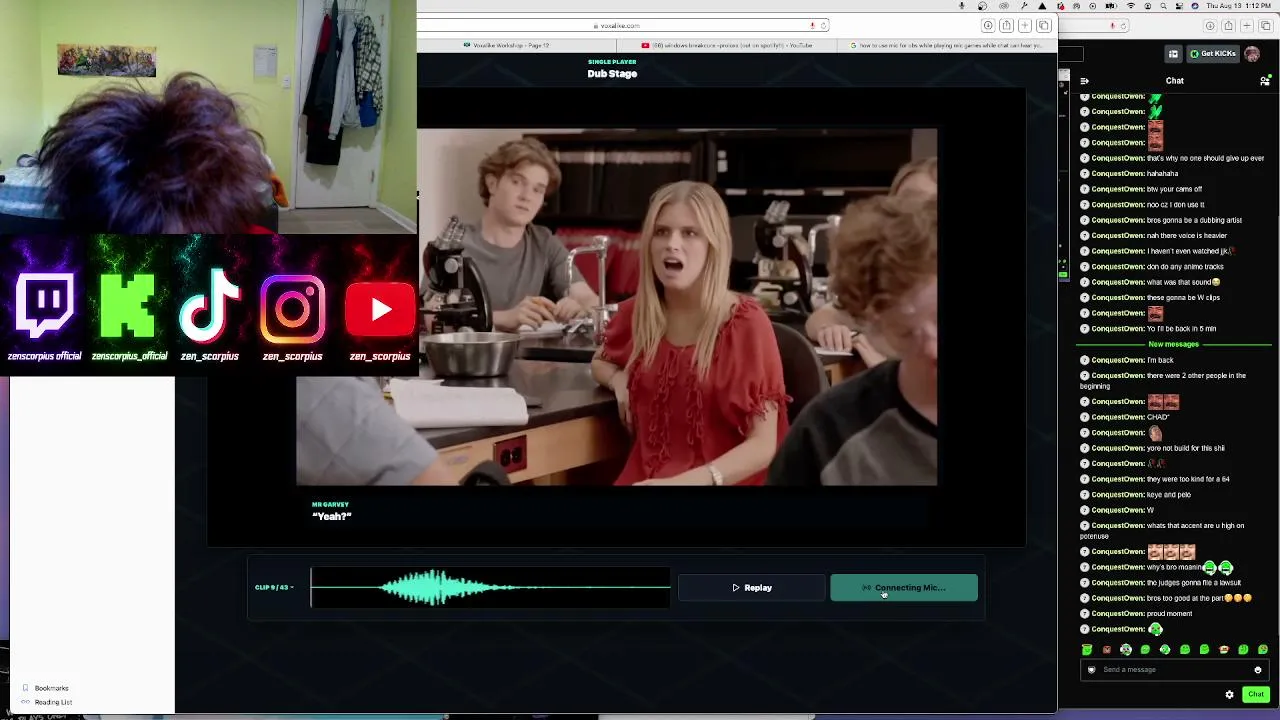Jump to New messages divider in chat
Viewport: 1280px width, 720px height.
point(1174,344)
